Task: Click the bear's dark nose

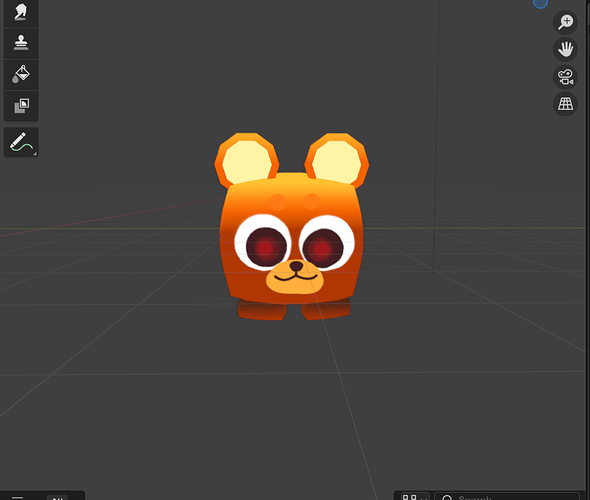Action: pyautogui.click(x=296, y=266)
